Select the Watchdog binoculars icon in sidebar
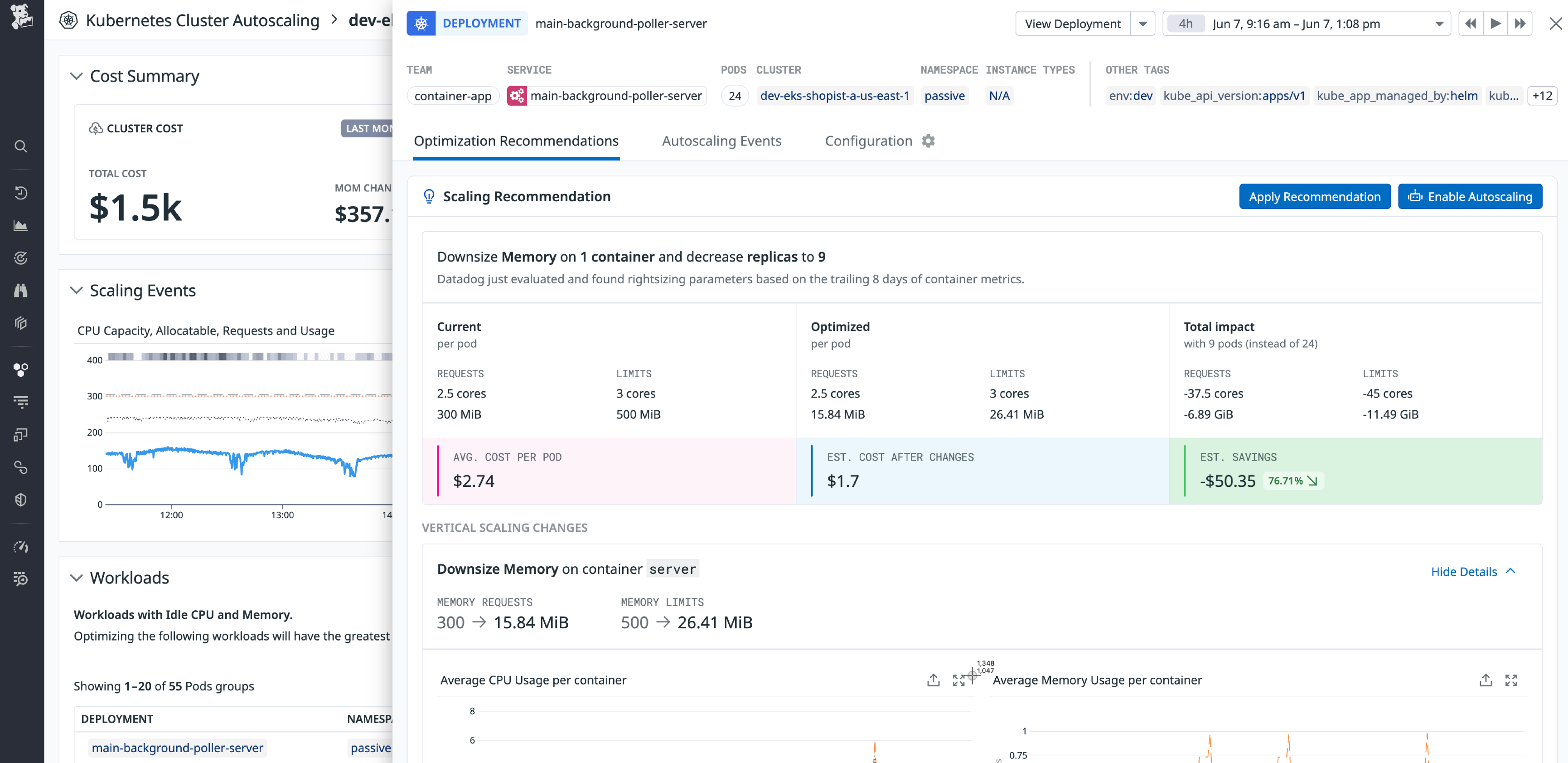Screen dimensions: 1568x763 [x=21, y=291]
